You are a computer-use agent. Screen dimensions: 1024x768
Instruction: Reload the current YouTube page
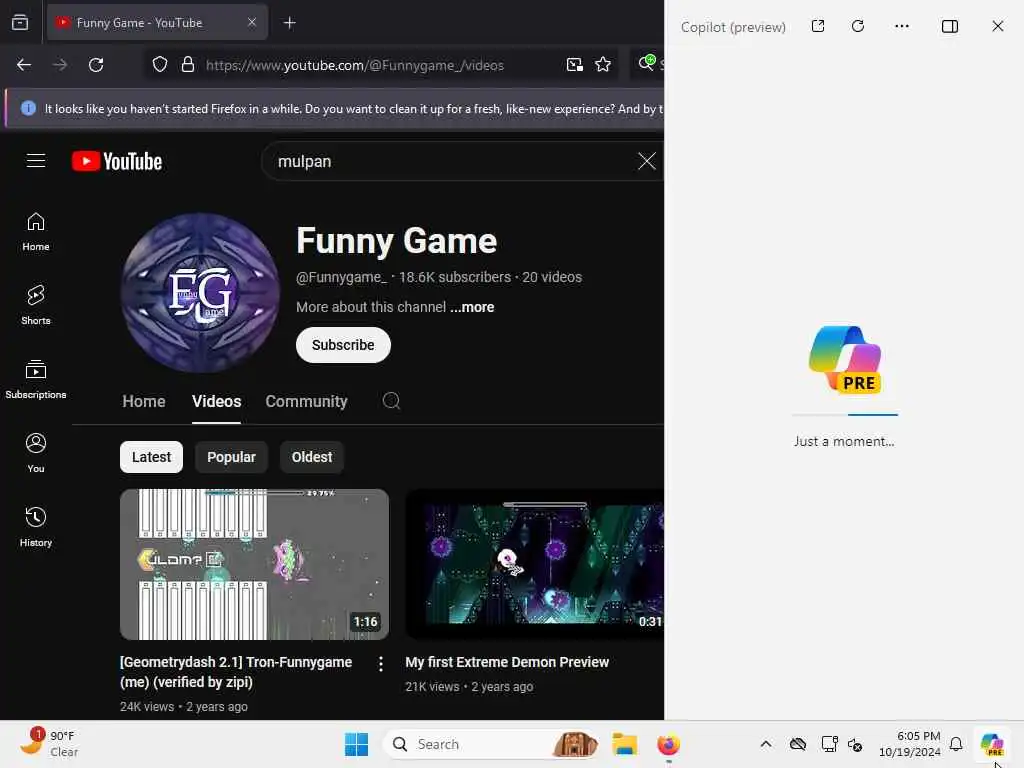tap(96, 65)
